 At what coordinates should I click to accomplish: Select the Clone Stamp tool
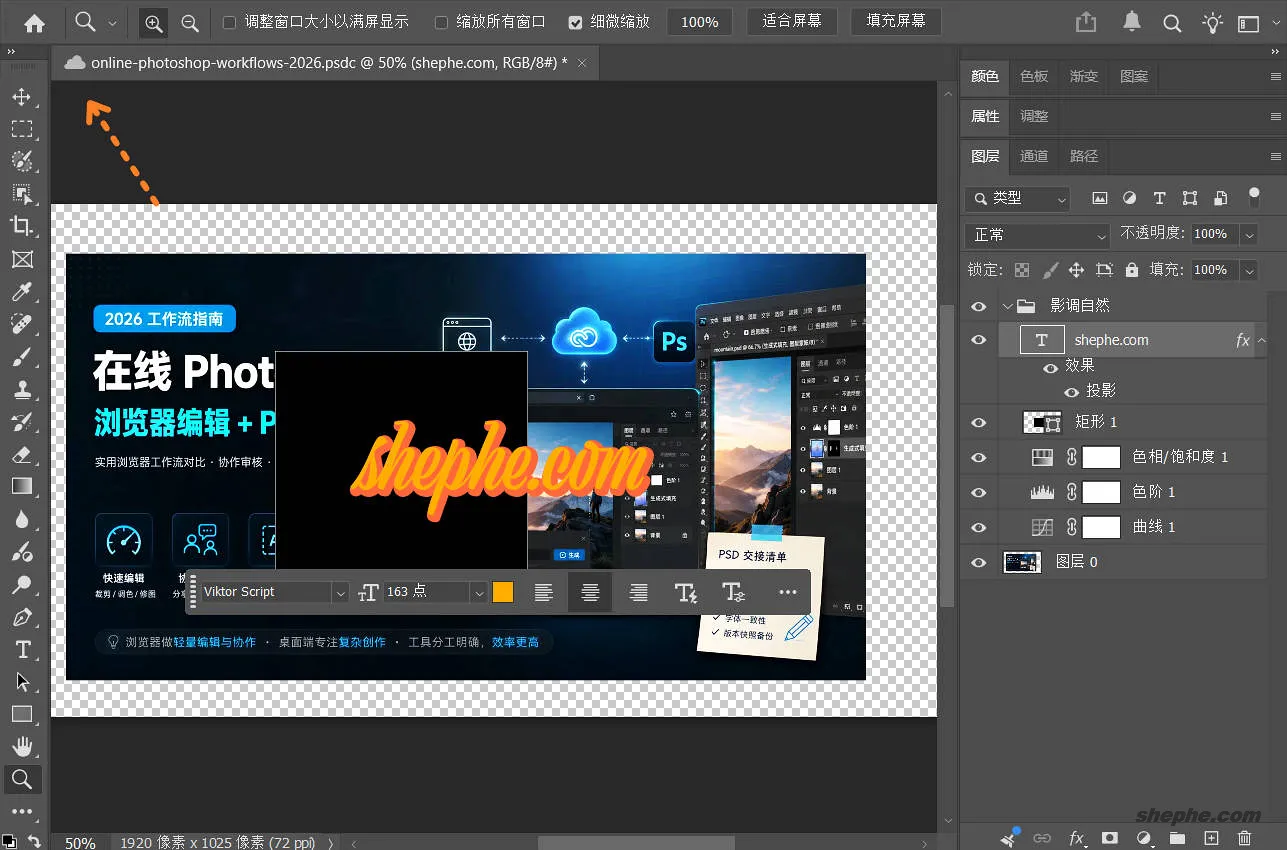click(x=21, y=389)
